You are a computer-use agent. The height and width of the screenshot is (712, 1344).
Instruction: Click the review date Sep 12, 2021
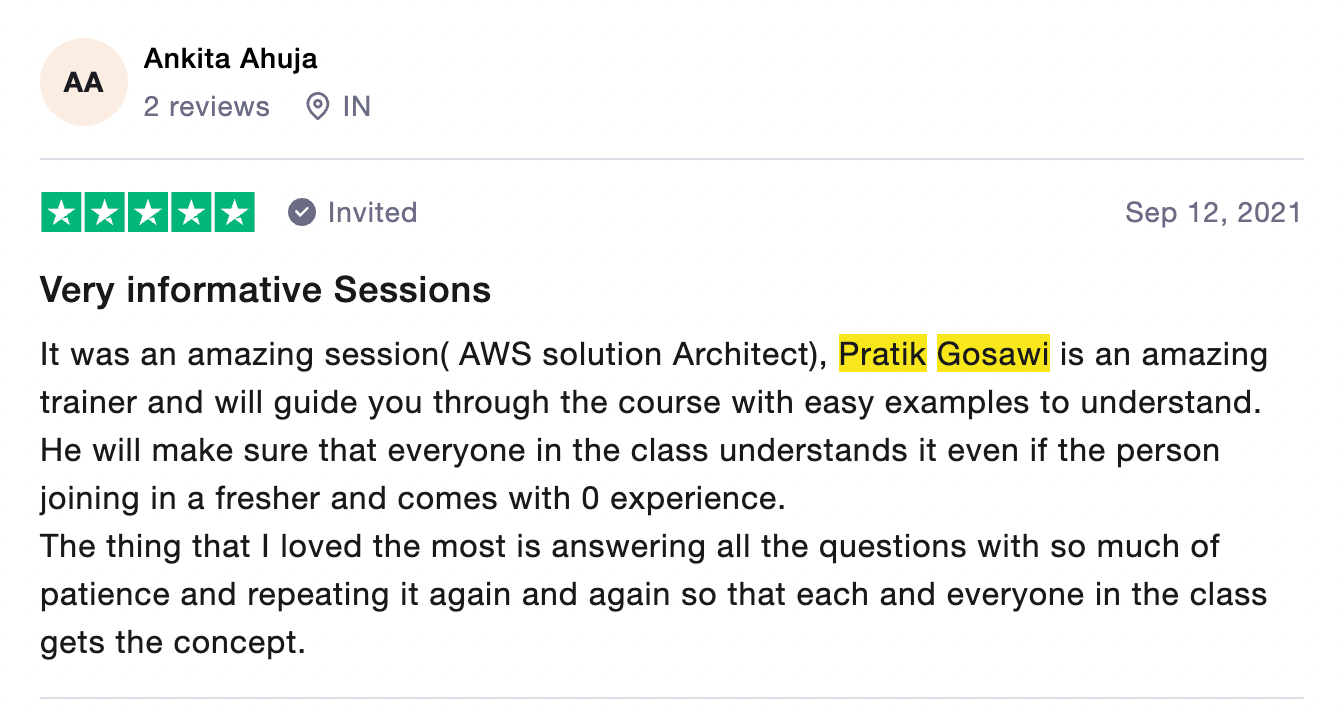[x=1212, y=212]
